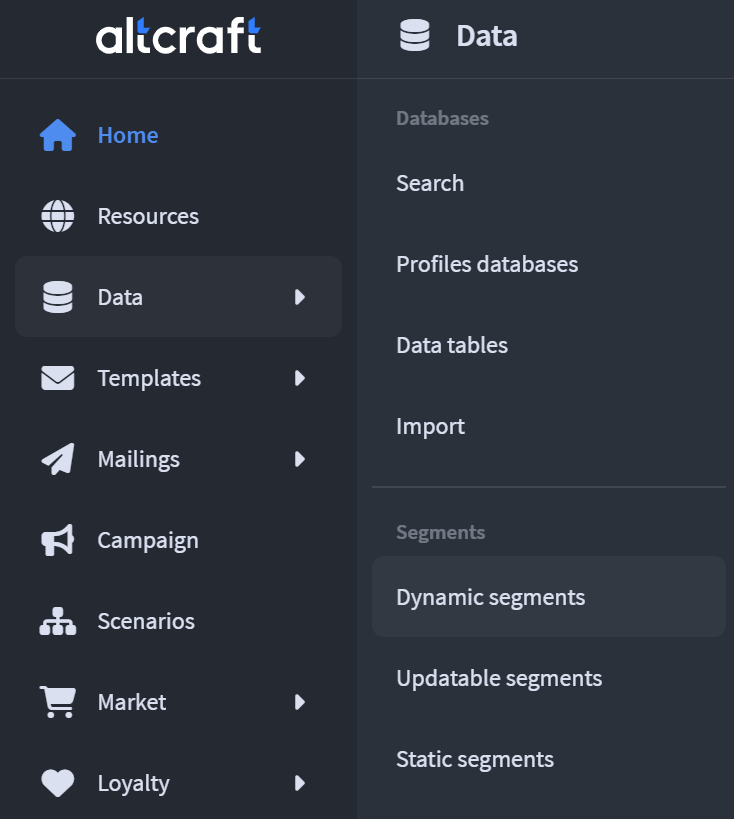The height and width of the screenshot is (819, 734).
Task: Select Import under Databases
Action: click(x=430, y=426)
